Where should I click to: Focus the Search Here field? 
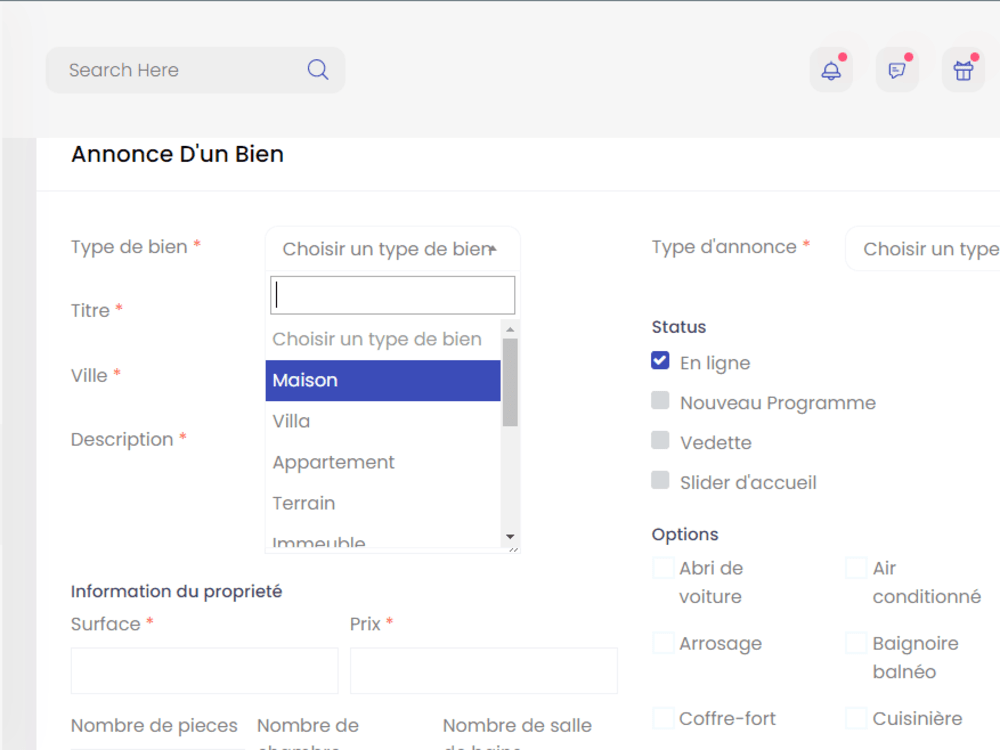coord(195,70)
